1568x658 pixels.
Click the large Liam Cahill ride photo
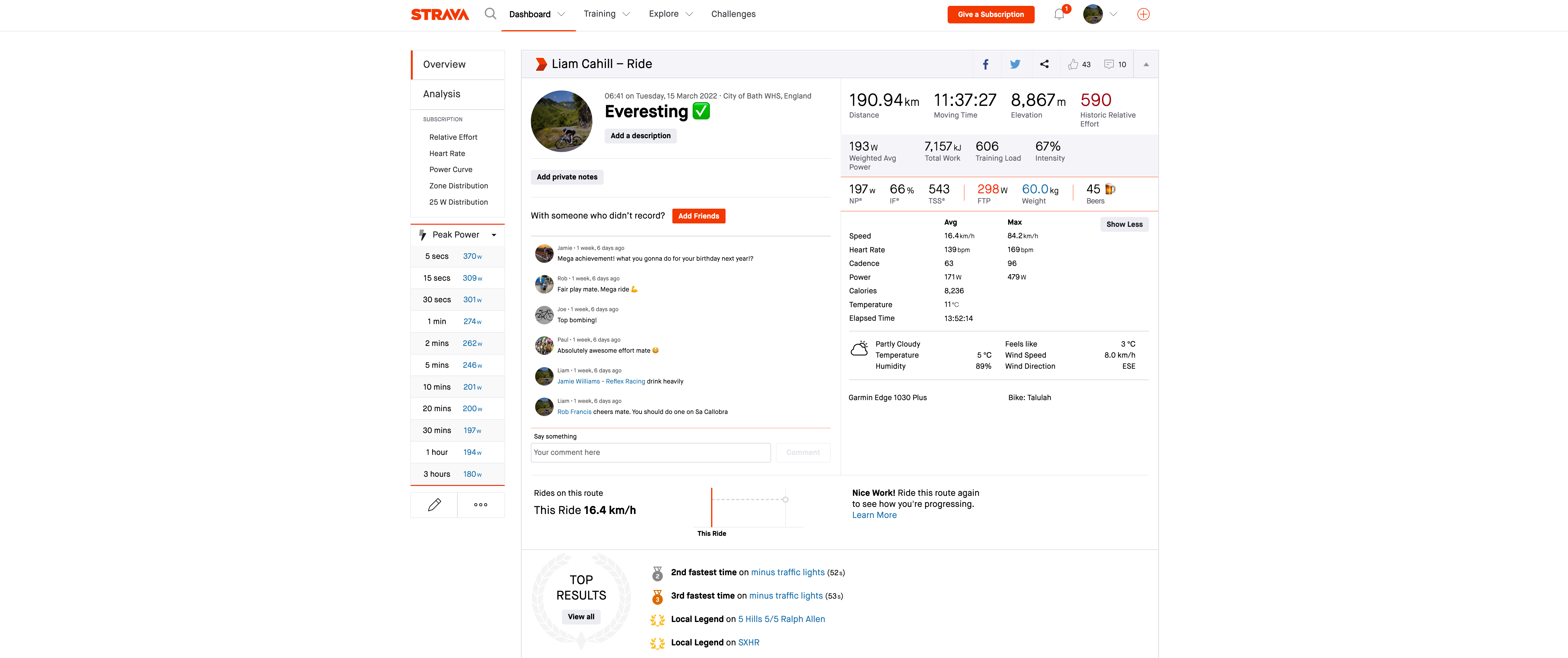click(x=561, y=121)
